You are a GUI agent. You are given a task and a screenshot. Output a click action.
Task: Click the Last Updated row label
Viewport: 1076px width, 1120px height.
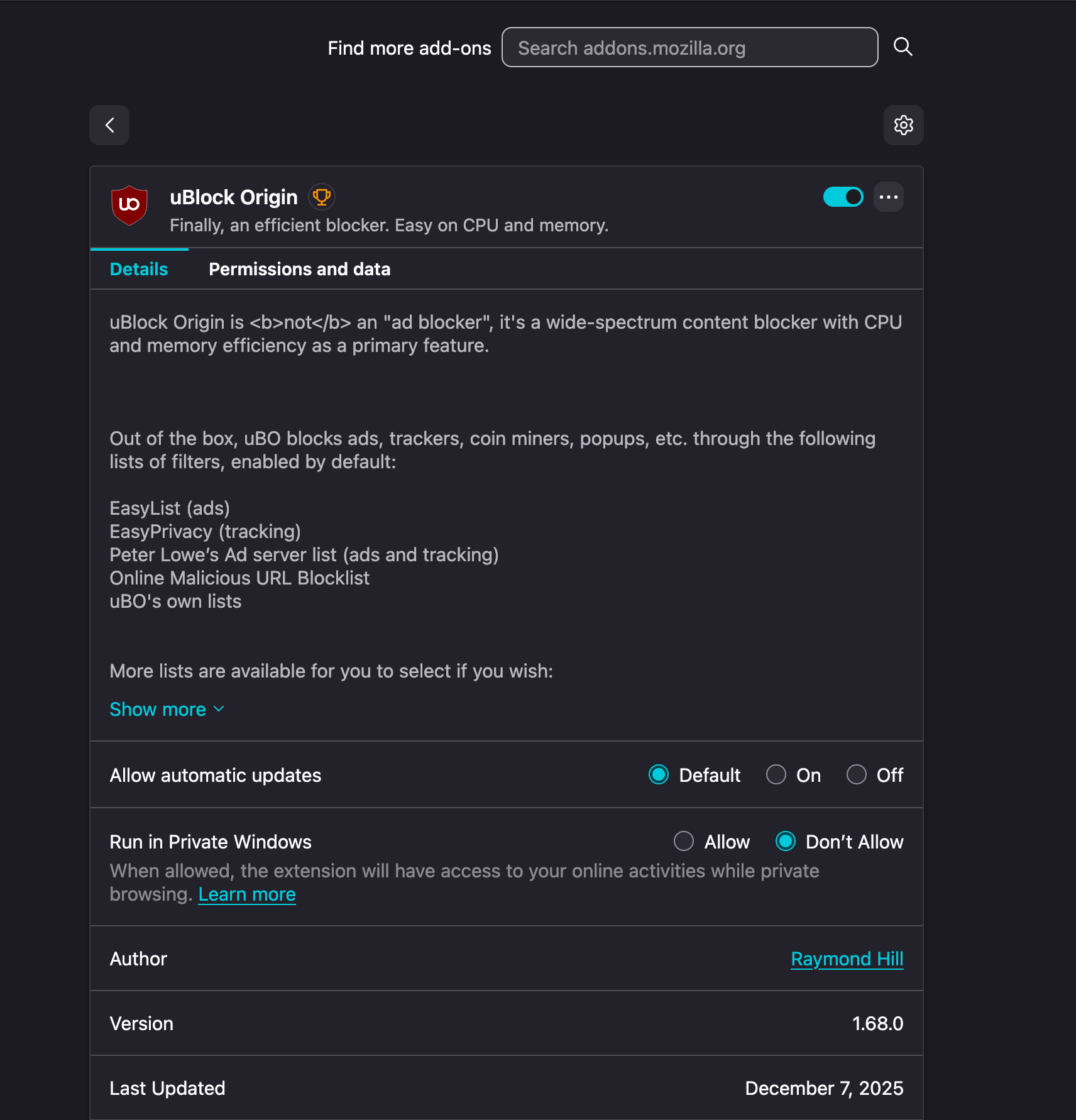click(167, 1089)
